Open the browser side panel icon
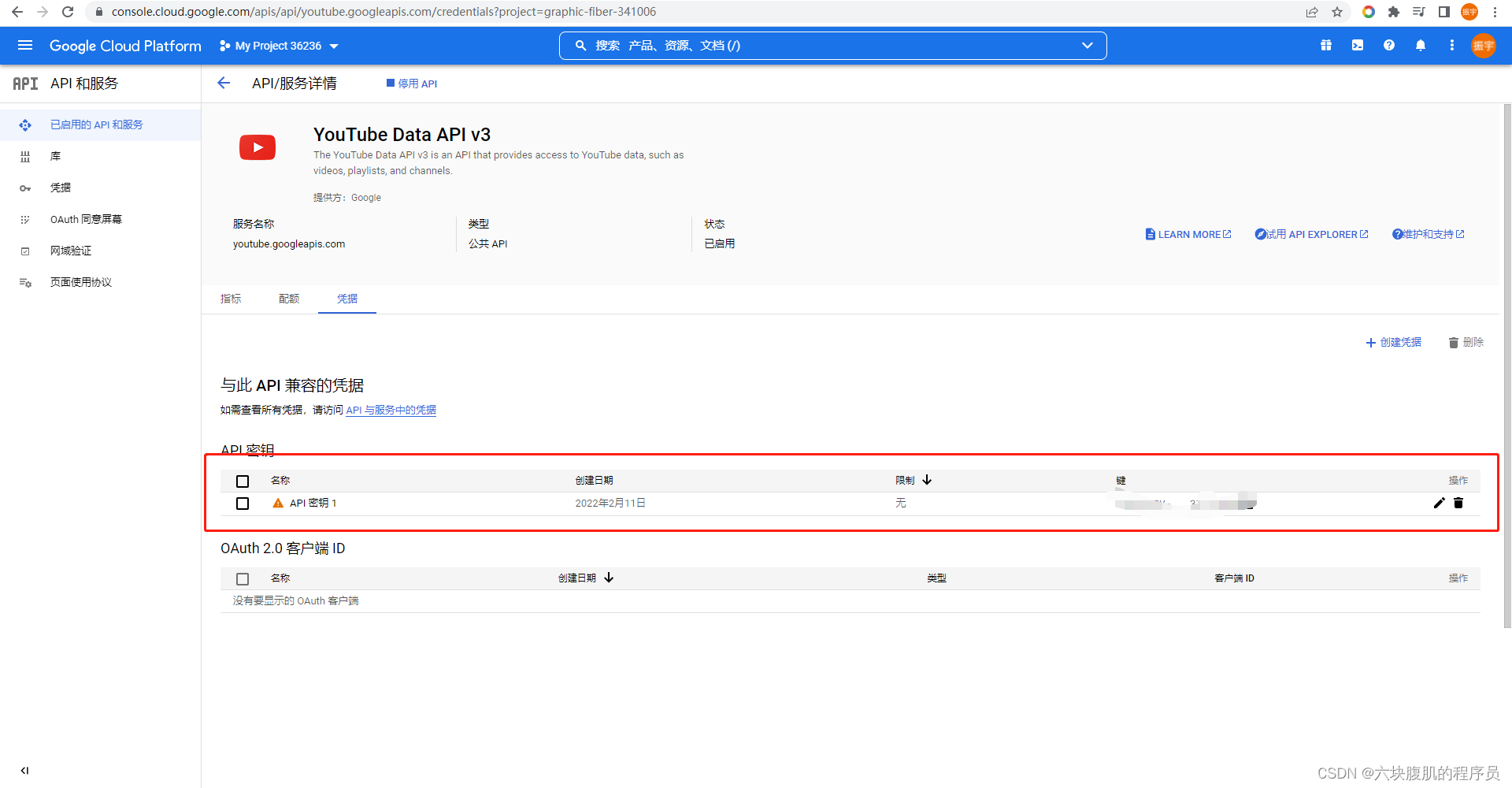This screenshot has height=788, width=1512. pyautogui.click(x=1444, y=12)
